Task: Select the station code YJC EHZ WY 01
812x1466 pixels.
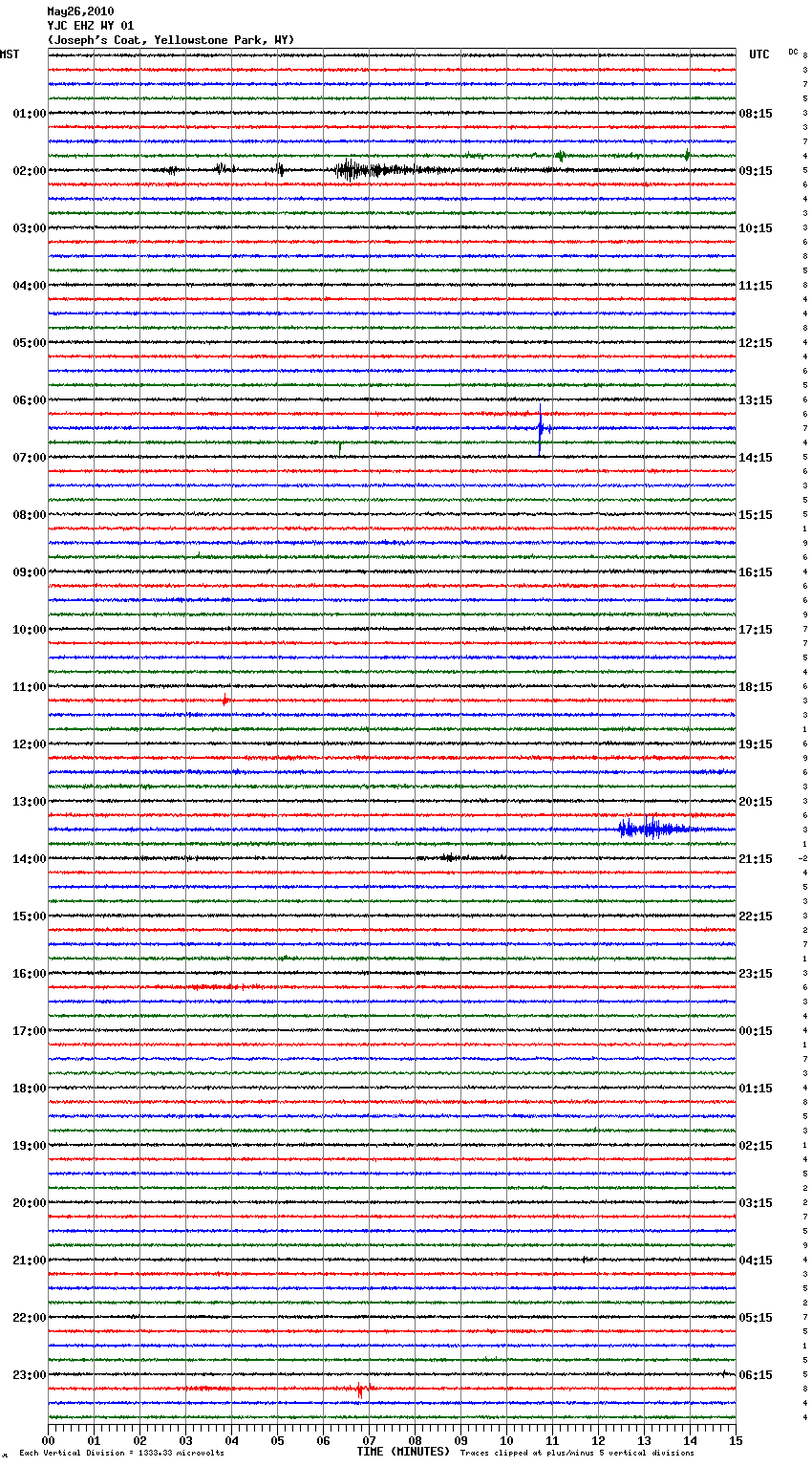Action: tap(91, 26)
